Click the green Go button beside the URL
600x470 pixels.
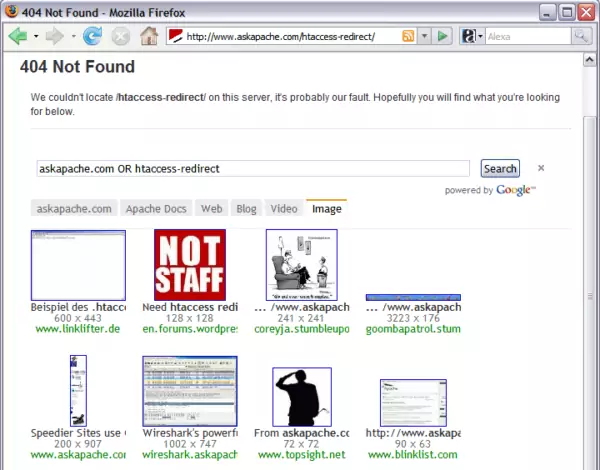pos(444,36)
